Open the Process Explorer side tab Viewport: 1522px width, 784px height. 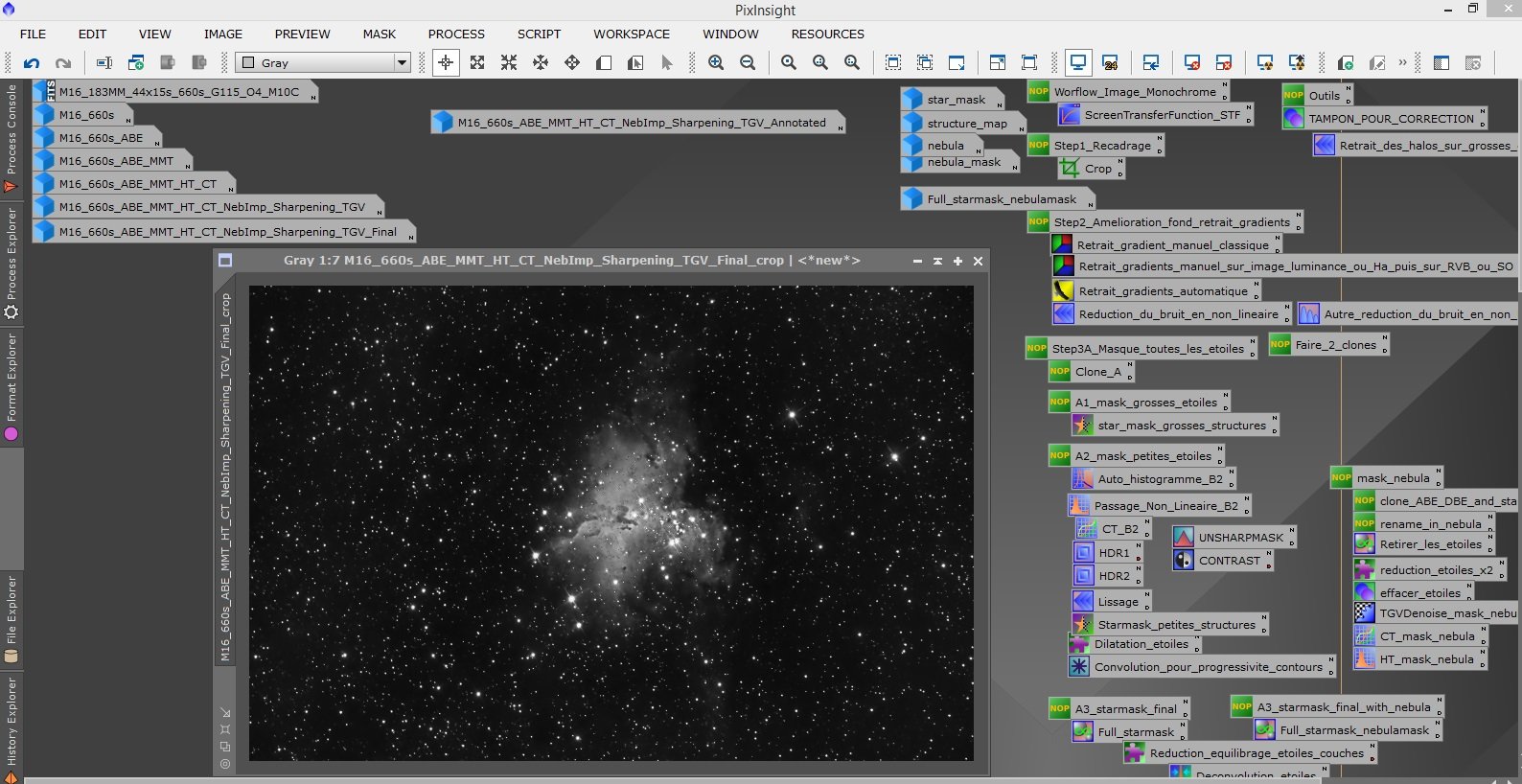pyautogui.click(x=12, y=263)
